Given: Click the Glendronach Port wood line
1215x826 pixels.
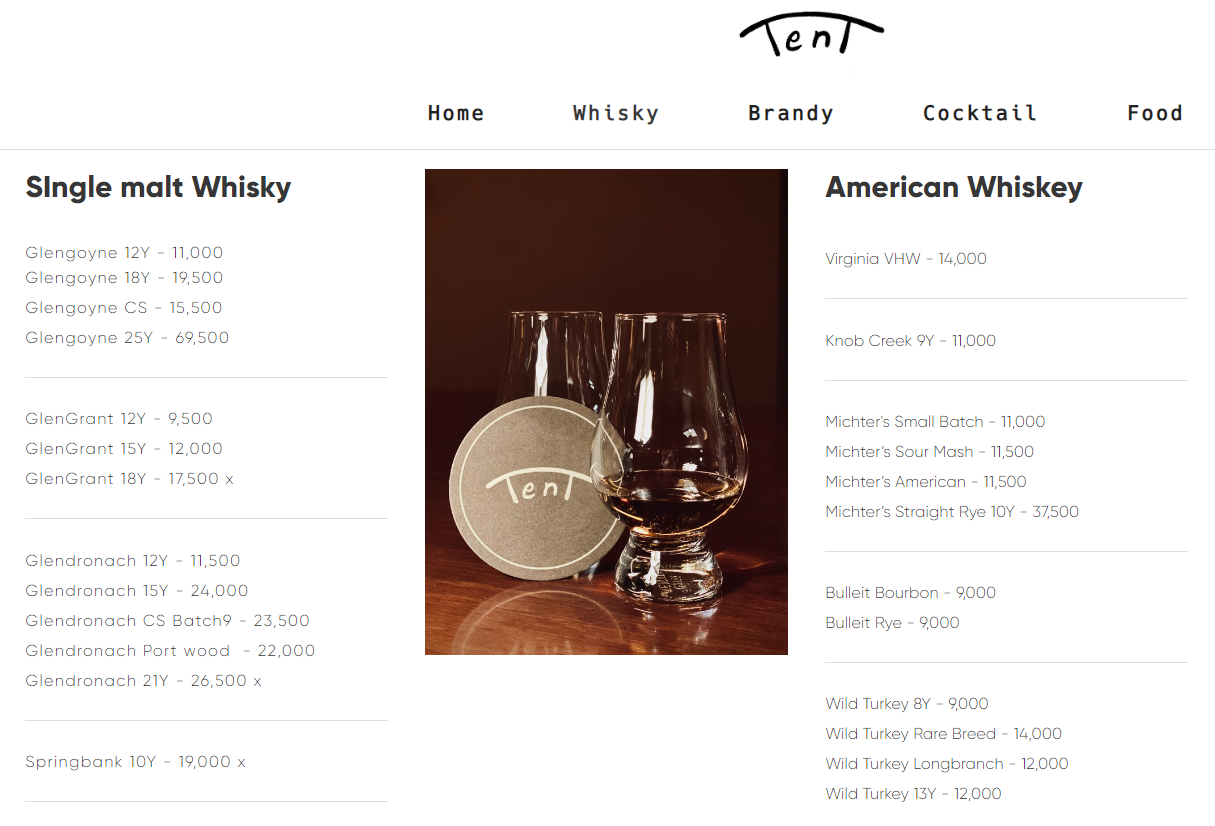Looking at the screenshot, I should pos(170,651).
